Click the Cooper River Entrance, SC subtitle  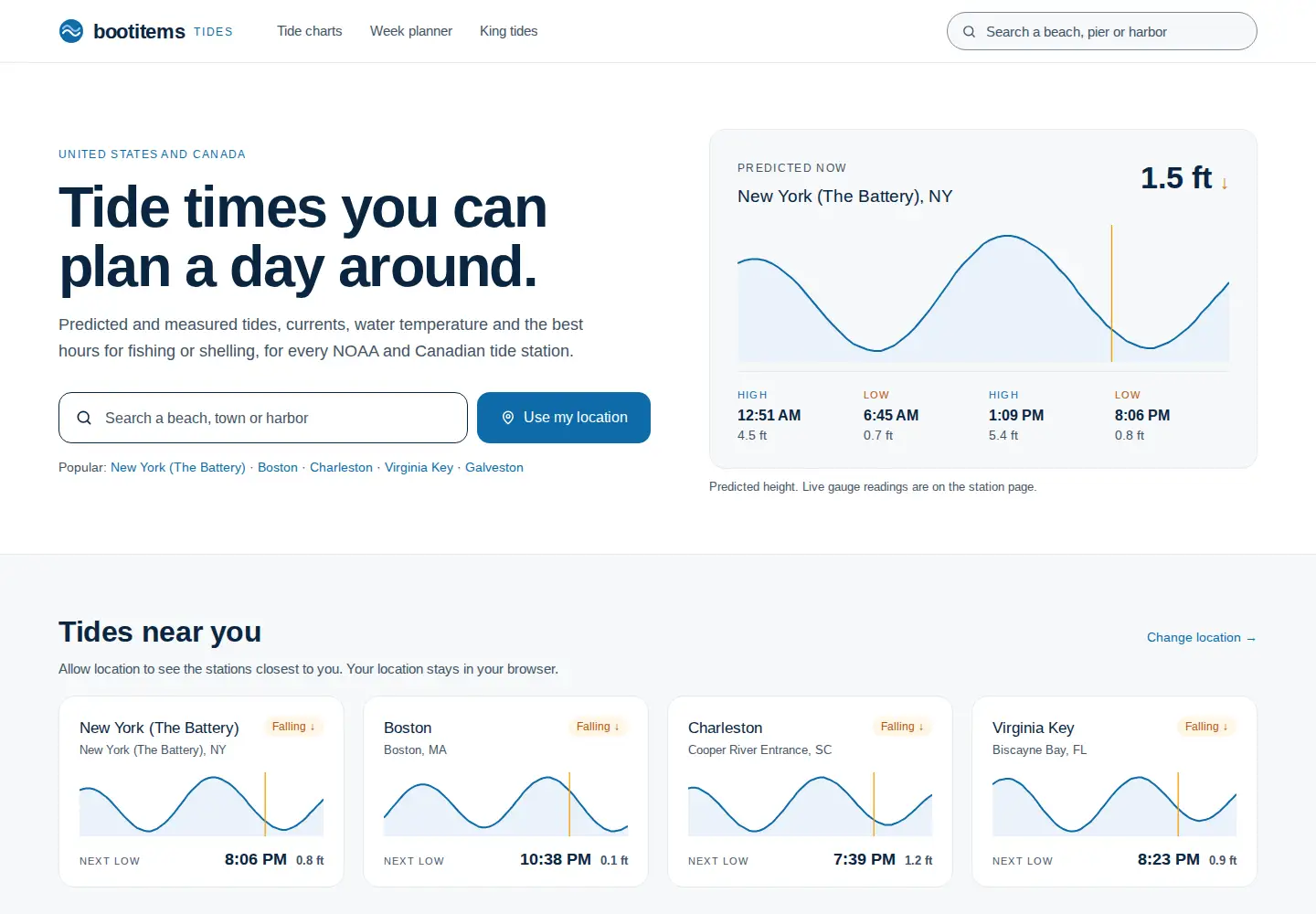point(760,749)
